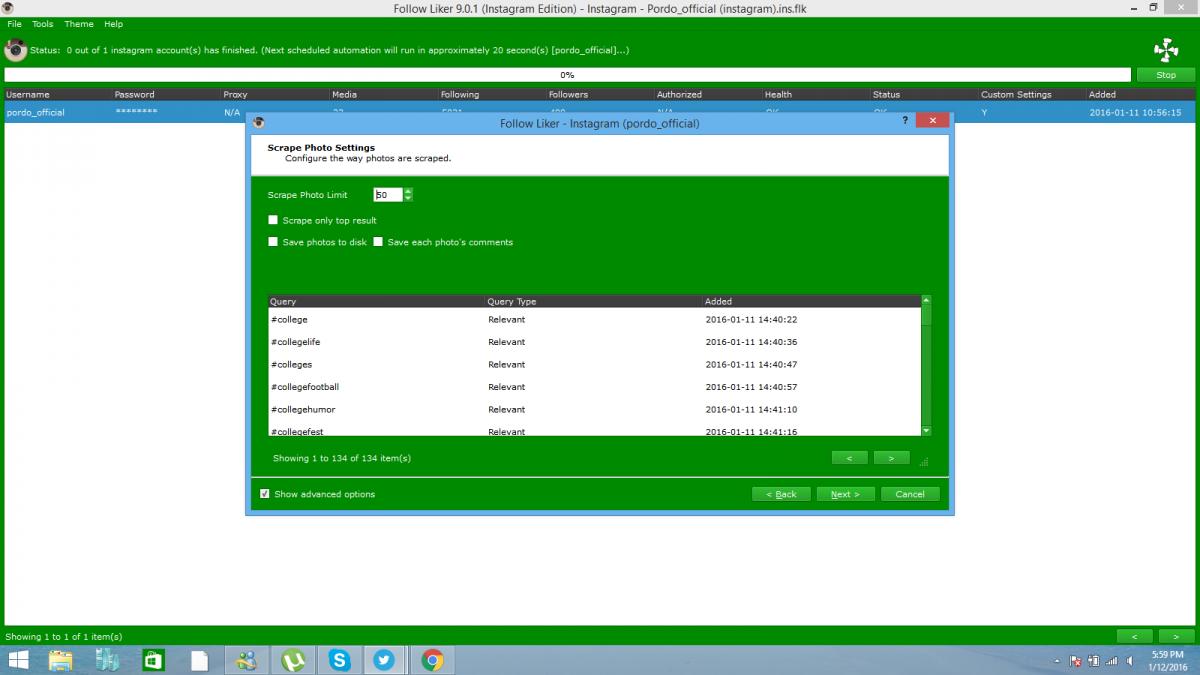This screenshot has height=675, width=1200.
Task: Show hidden system tray icons
Action: click(x=1058, y=661)
